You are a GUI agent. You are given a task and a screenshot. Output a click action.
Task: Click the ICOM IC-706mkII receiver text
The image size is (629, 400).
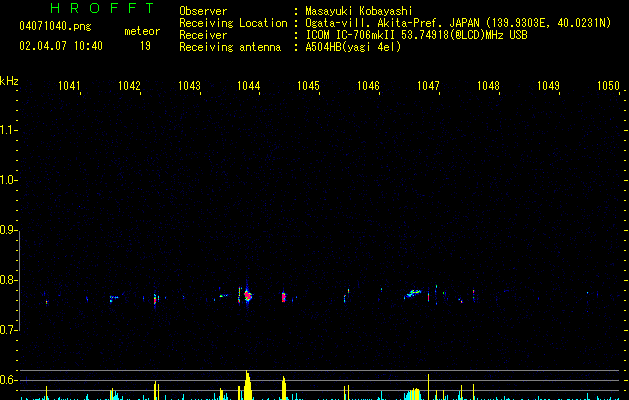416,35
